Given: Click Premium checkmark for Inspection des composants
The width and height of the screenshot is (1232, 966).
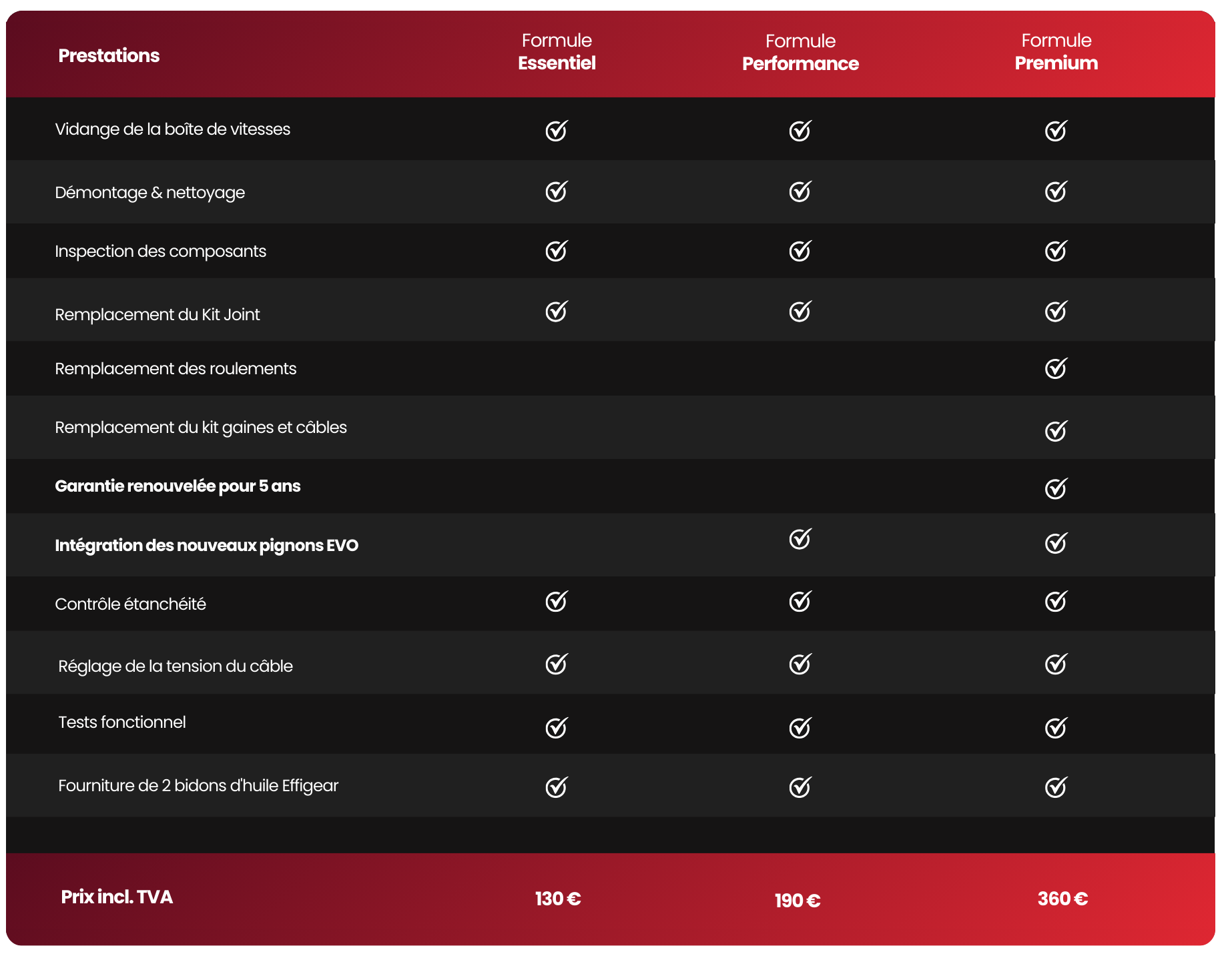Looking at the screenshot, I should coord(1056,251).
